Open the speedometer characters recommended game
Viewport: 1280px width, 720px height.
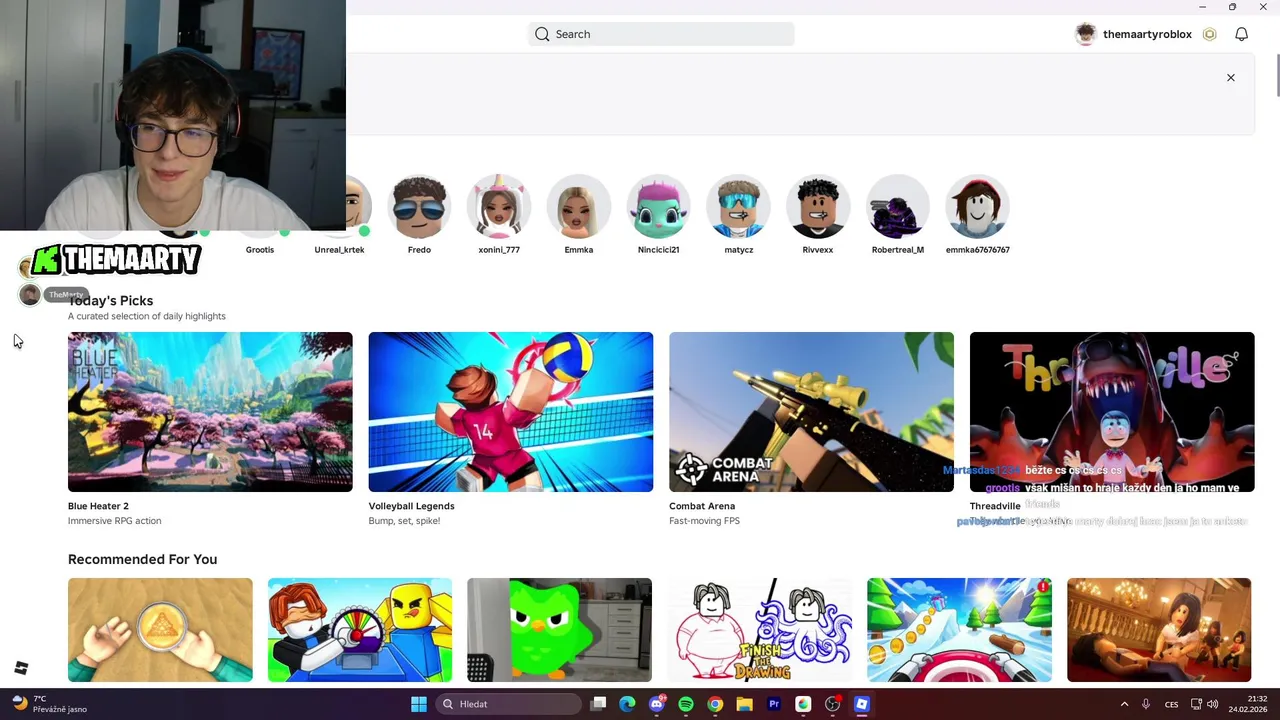[360, 630]
